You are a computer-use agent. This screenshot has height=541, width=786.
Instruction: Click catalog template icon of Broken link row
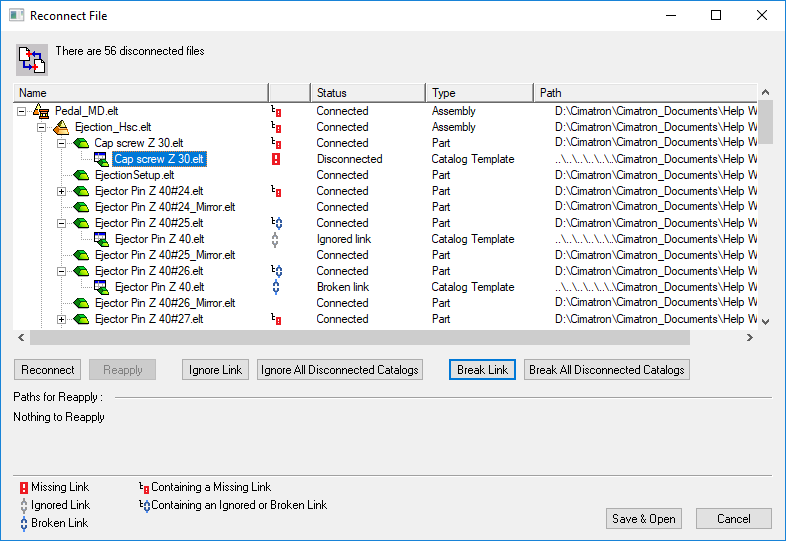tap(101, 287)
